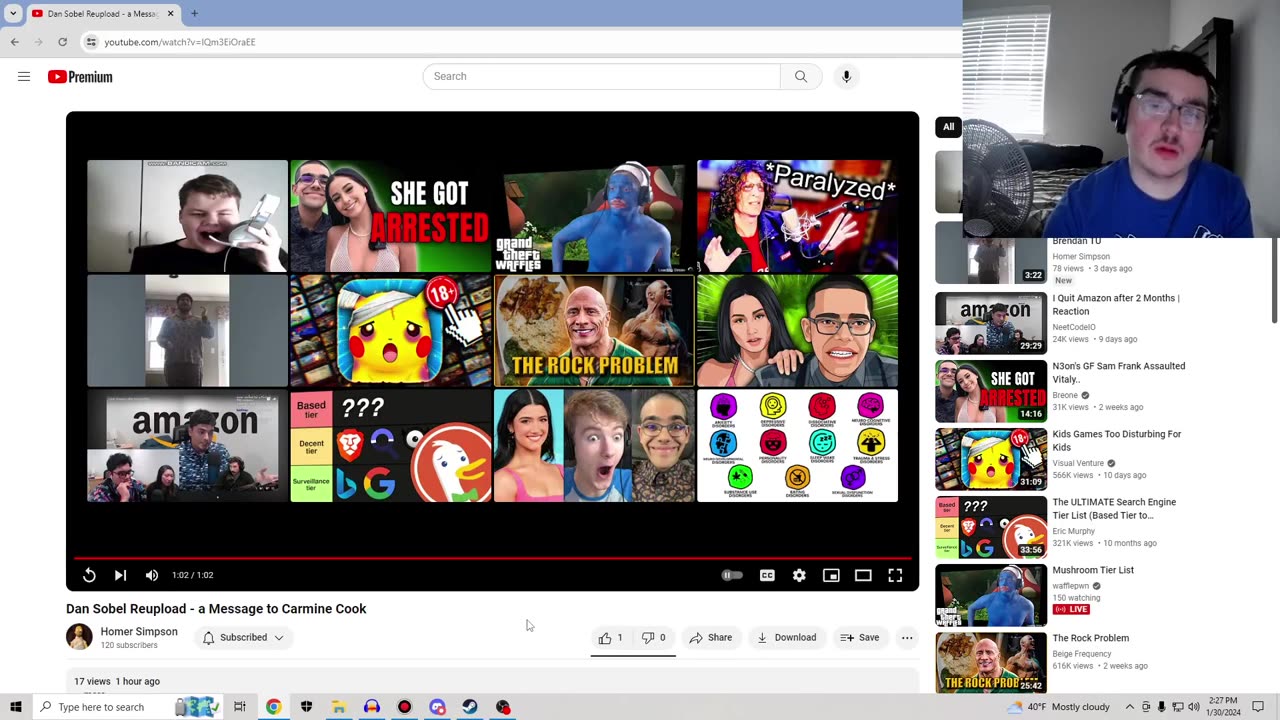Open sidebar thumbnail with 3:22 duration
Image resolution: width=1280 pixels, height=720 pixels.
tap(991, 254)
